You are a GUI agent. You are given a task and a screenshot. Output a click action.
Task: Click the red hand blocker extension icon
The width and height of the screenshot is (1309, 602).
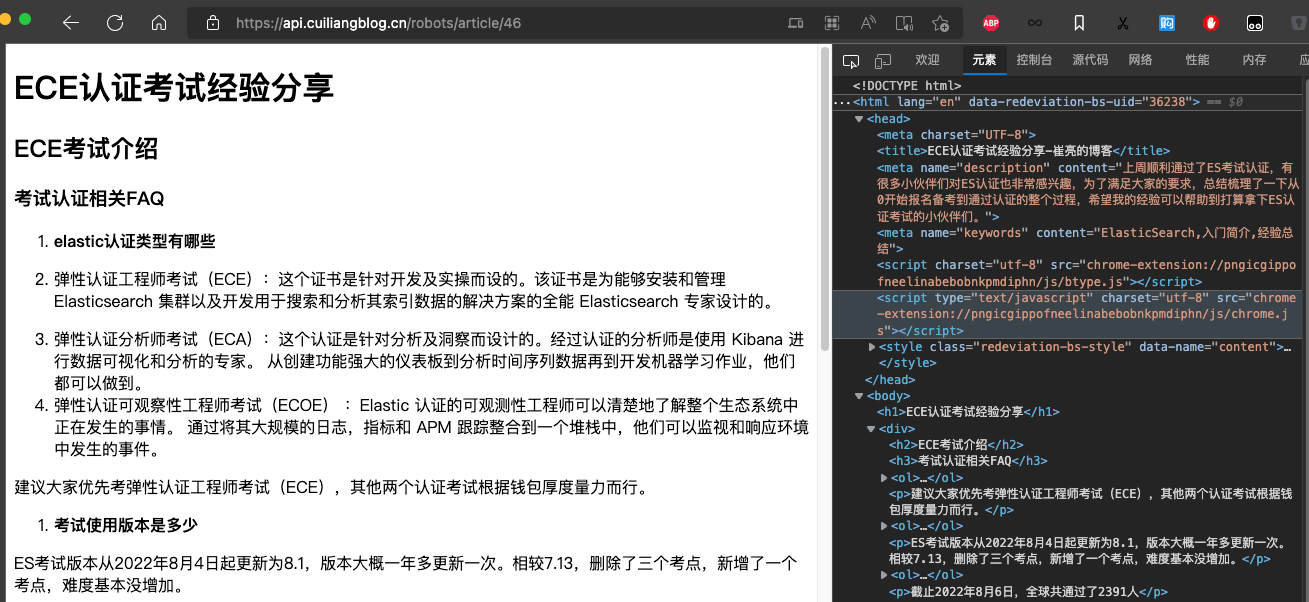click(x=1211, y=22)
